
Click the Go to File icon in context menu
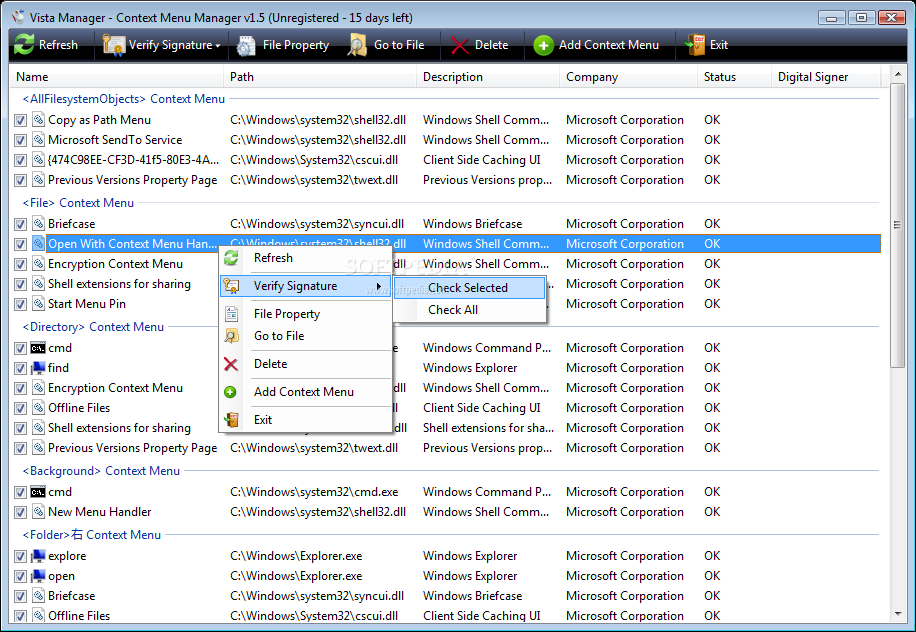231,336
